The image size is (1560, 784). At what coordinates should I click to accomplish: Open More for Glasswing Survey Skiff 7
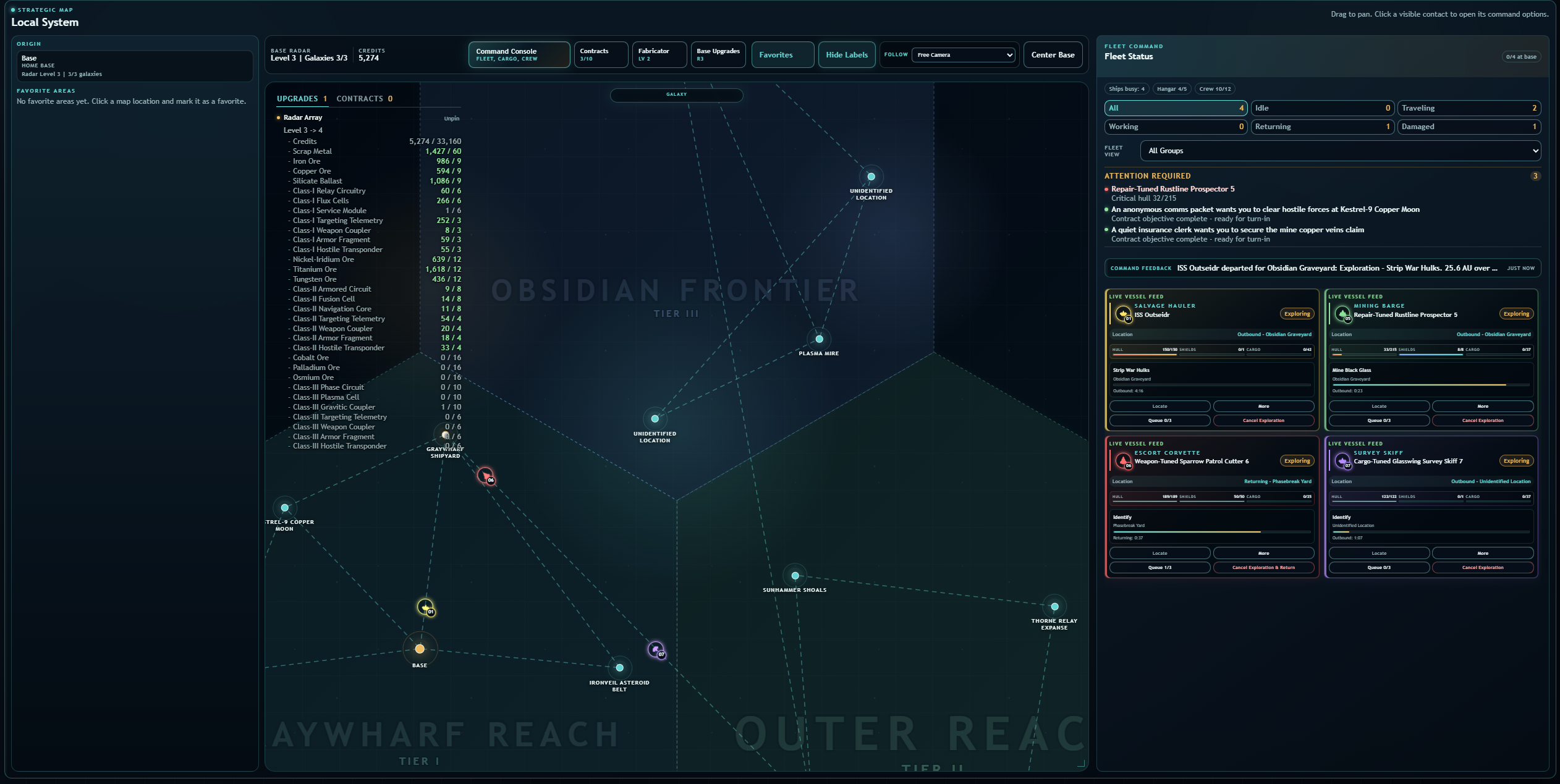click(x=1482, y=554)
